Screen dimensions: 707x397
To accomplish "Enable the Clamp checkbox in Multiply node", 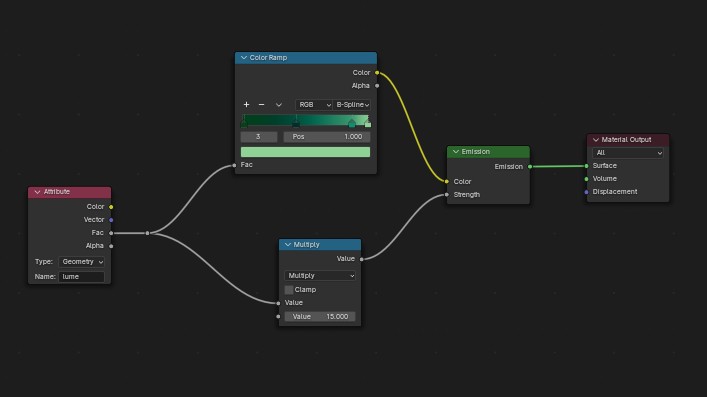I will [x=289, y=290].
